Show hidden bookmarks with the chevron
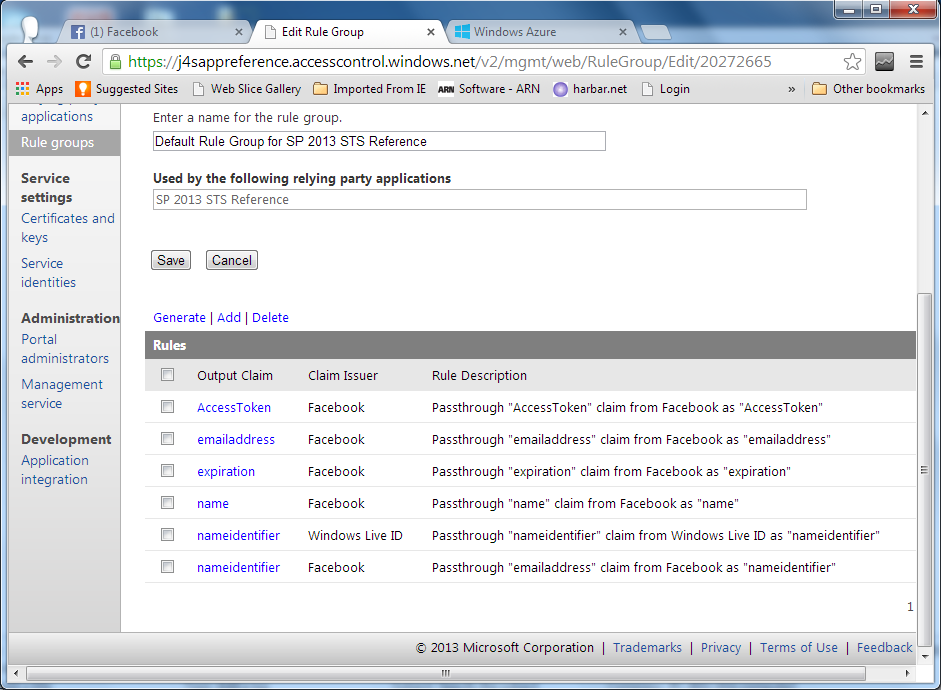 792,89
